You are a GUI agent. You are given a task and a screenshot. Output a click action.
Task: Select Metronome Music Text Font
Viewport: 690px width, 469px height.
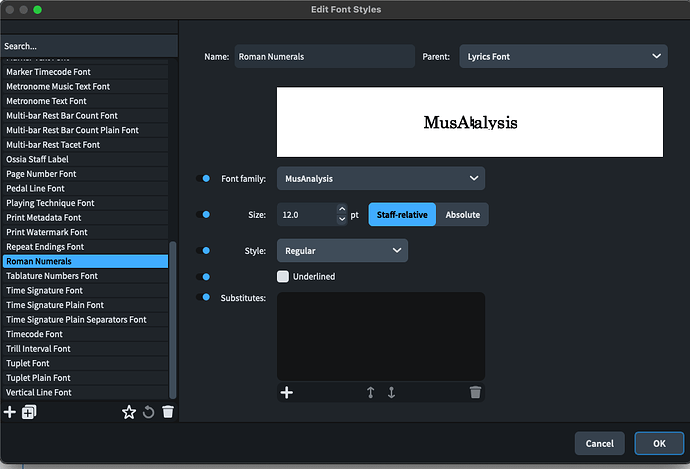tap(85, 86)
